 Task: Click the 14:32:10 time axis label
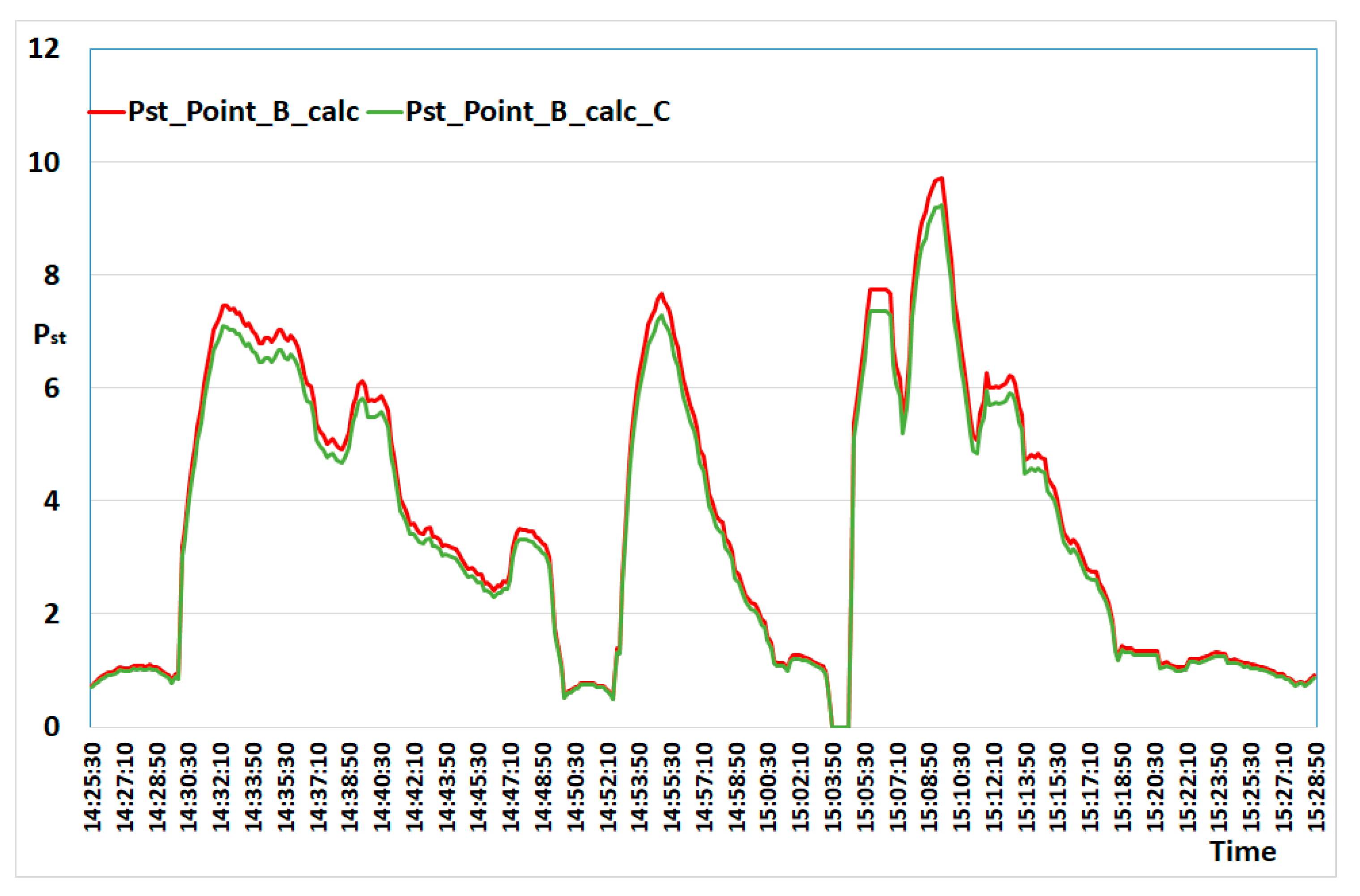[221, 787]
